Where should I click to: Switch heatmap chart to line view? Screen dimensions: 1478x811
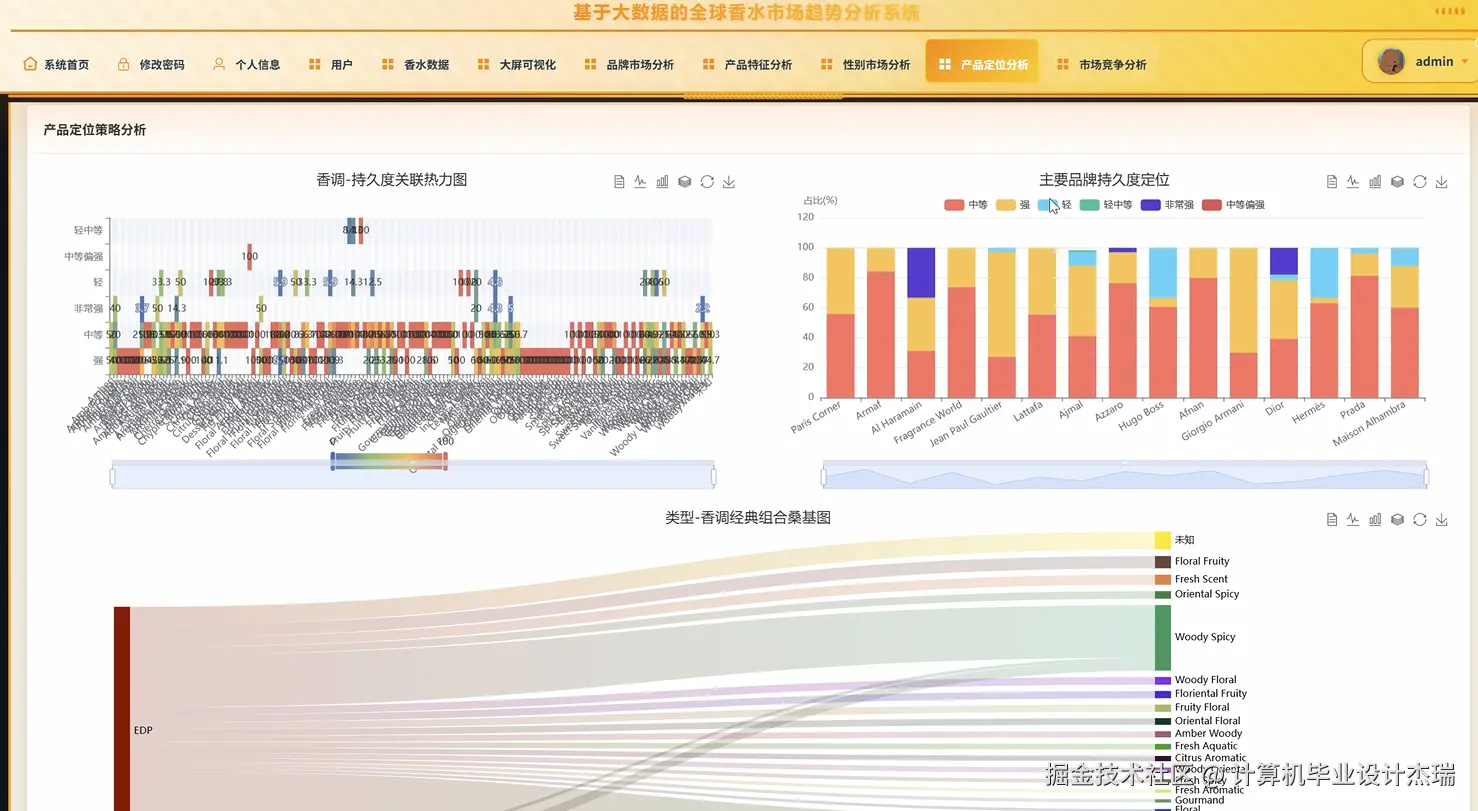641,182
